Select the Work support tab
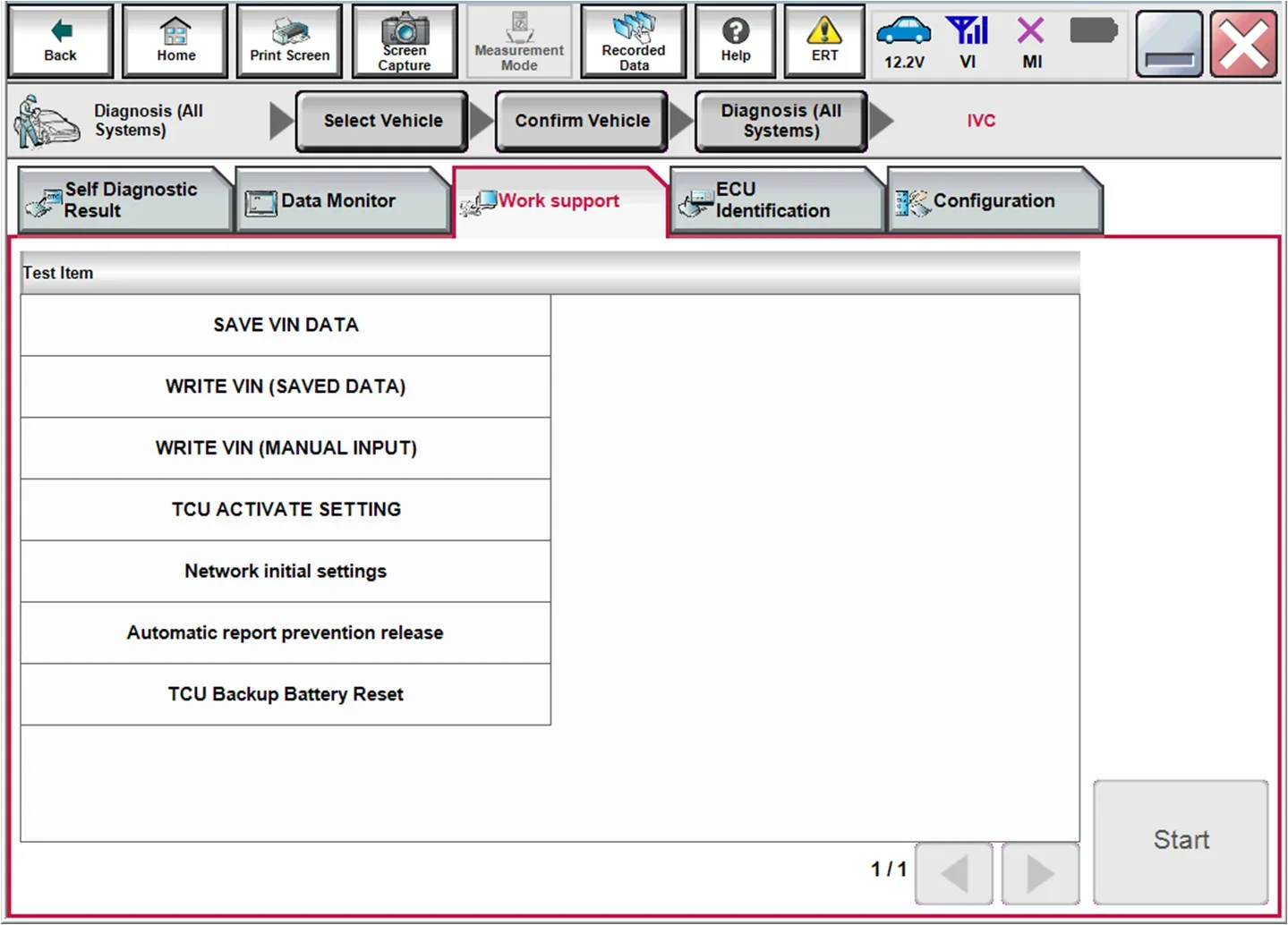The height and width of the screenshot is (925, 1288). click(x=559, y=201)
